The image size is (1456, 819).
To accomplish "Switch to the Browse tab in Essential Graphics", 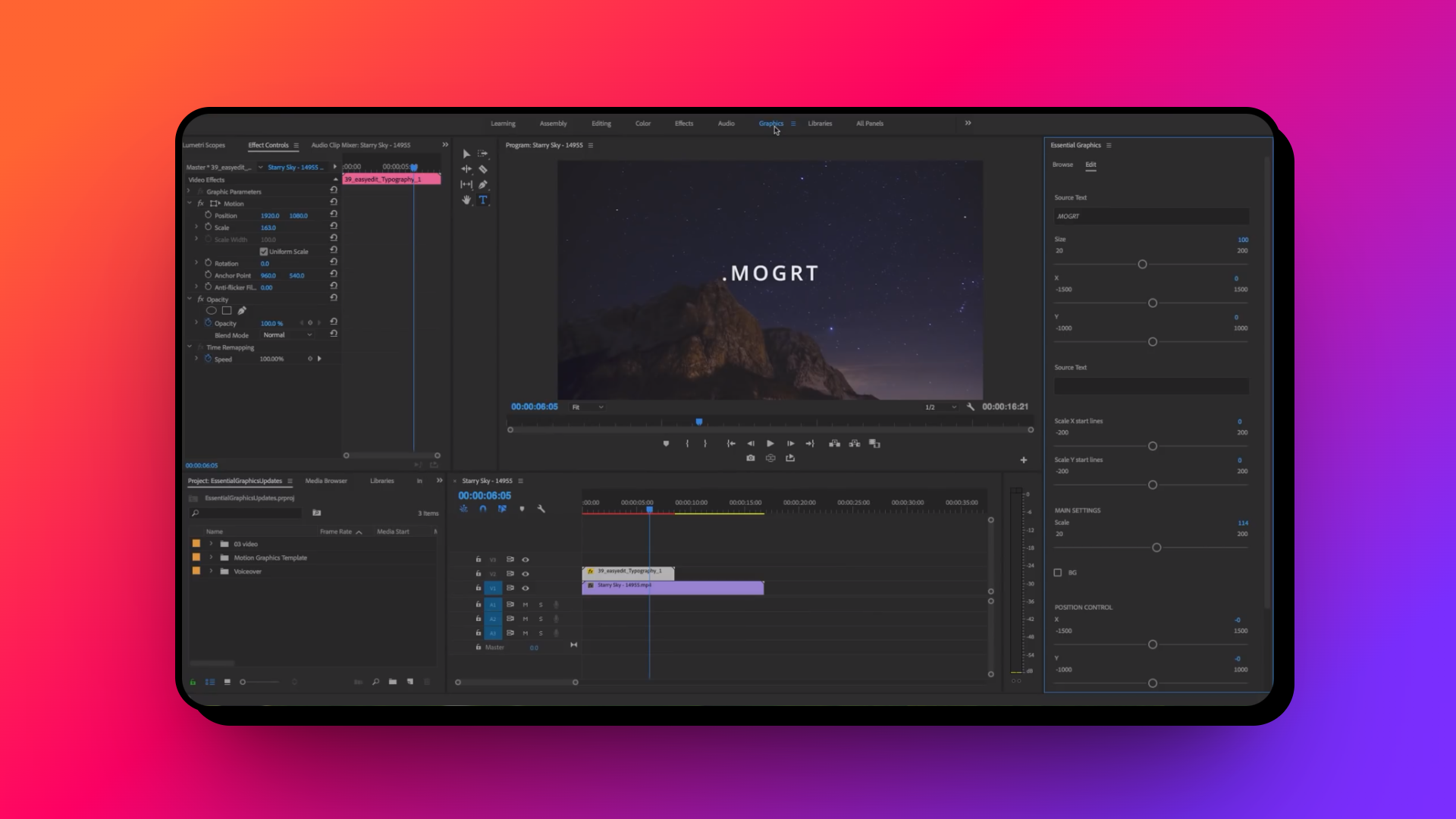I will pos(1062,165).
